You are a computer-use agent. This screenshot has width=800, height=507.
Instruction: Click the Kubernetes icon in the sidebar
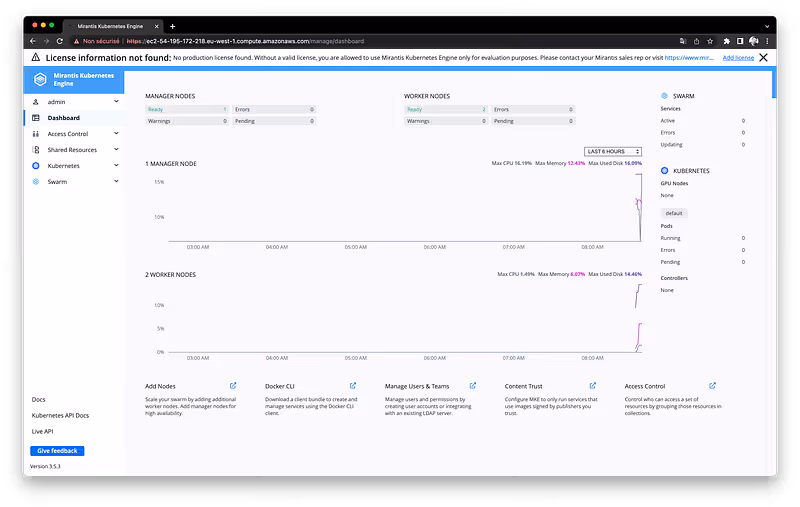pos(36,165)
